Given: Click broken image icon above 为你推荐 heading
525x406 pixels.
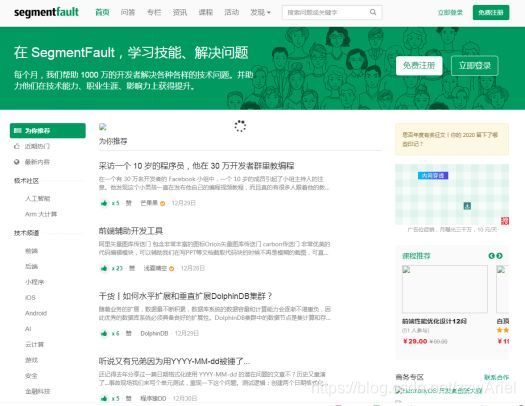Looking at the screenshot, I should [103, 127].
